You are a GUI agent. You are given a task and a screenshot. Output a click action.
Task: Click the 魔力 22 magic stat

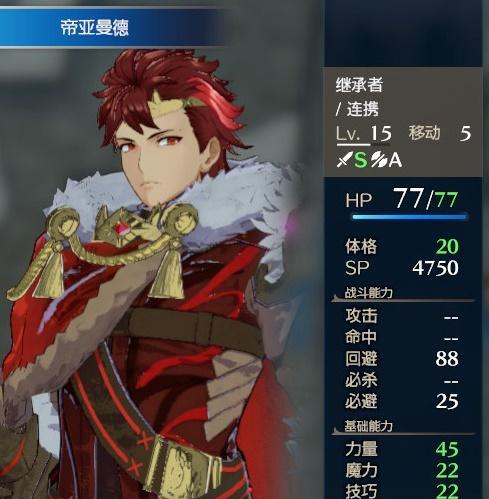[x=402, y=470]
